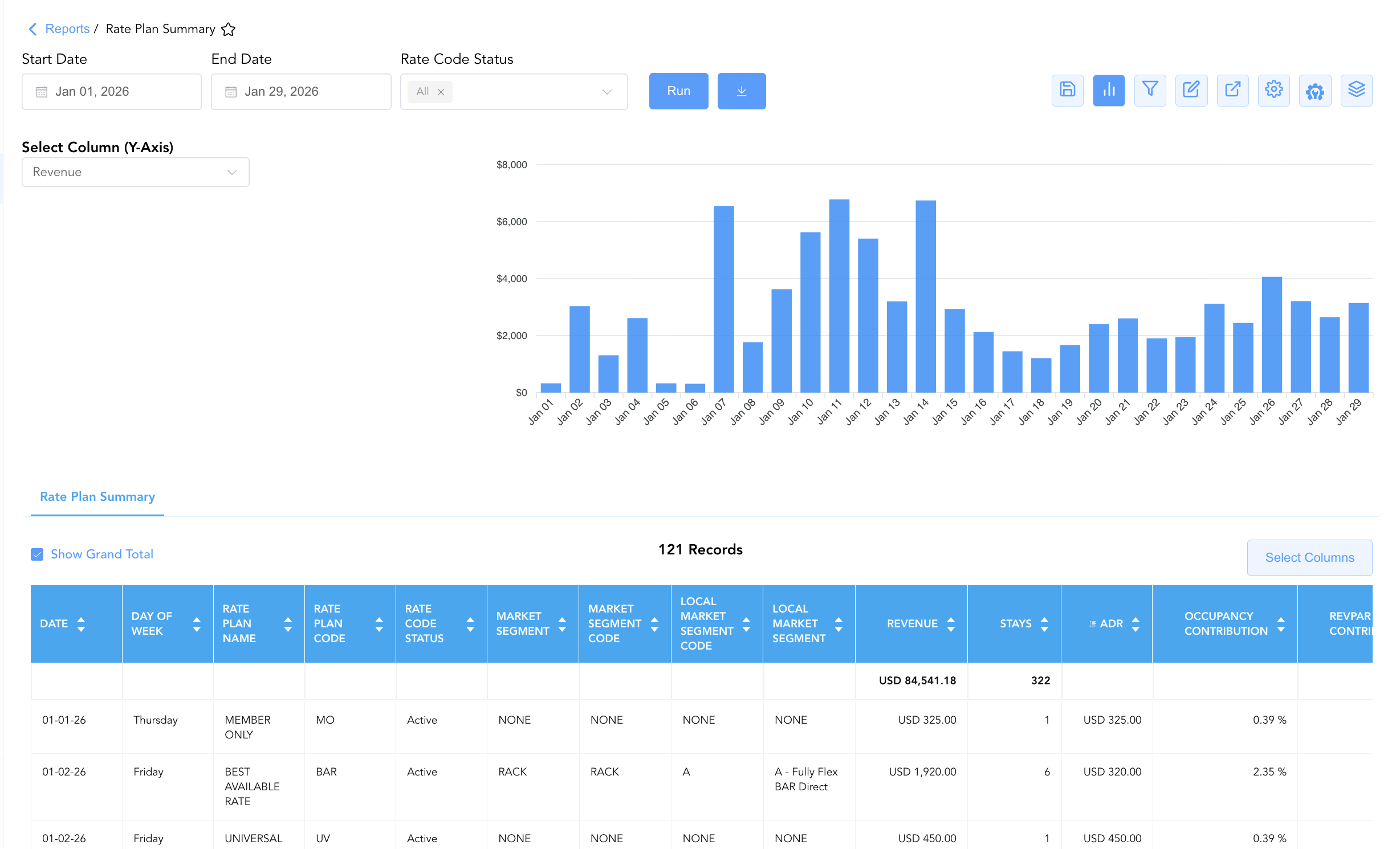
Task: Sort by Rate Code Status arrows
Action: click(470, 624)
